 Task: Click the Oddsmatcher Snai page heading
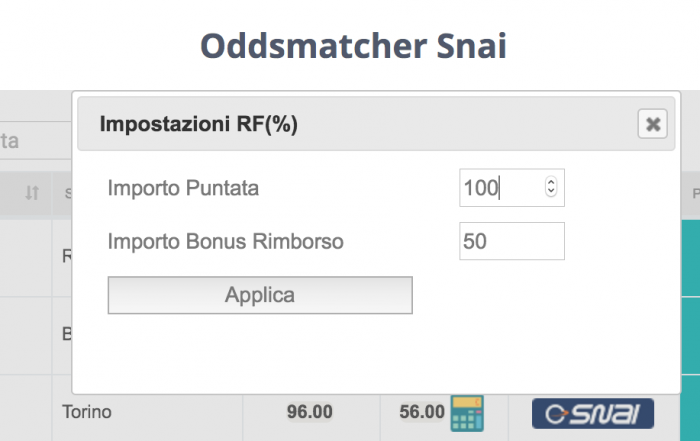pos(353,46)
